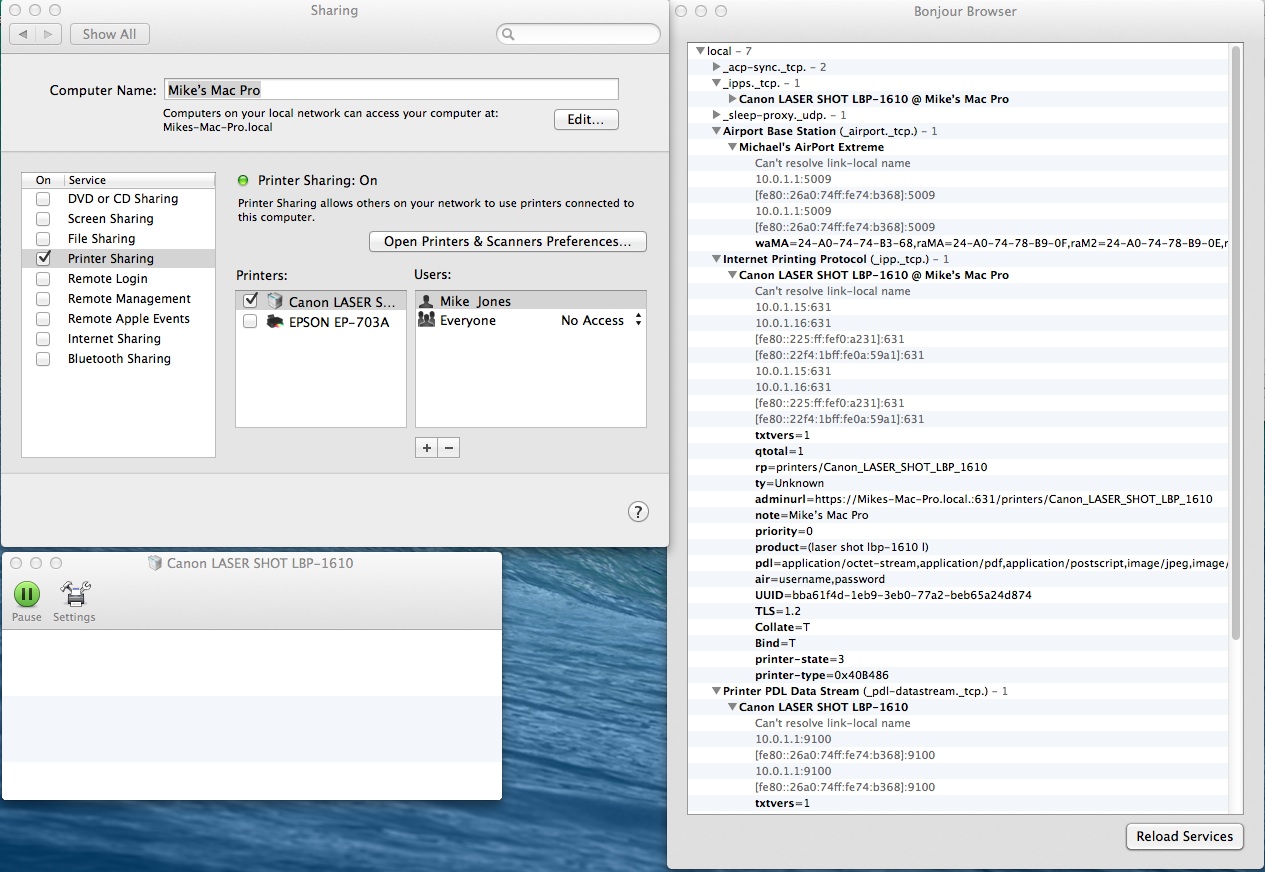Viewport: 1265px width, 872px height.
Task: Click Reload Services button
Action: 1185,837
